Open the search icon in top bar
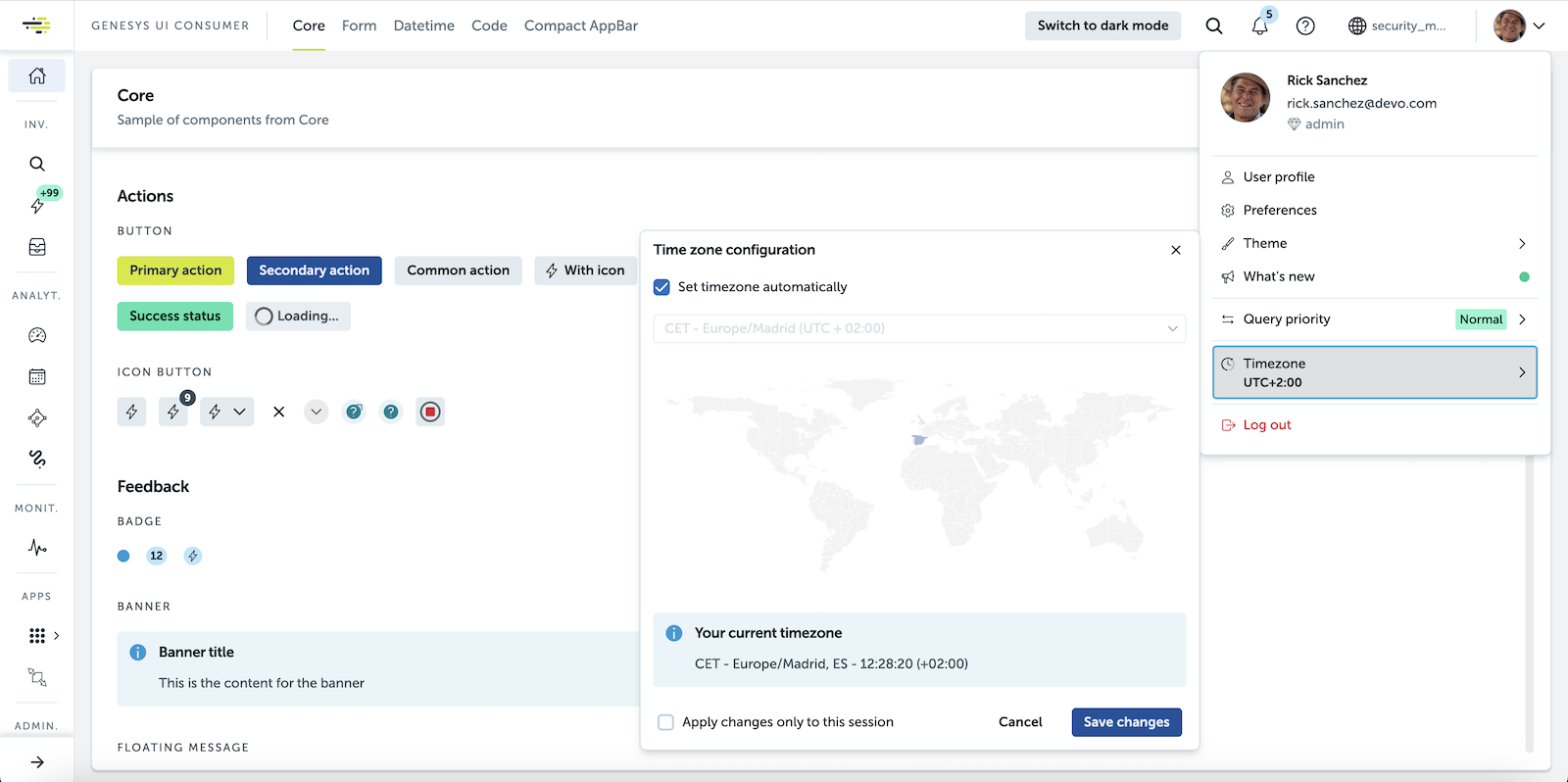This screenshot has height=782, width=1568. pyautogui.click(x=1213, y=26)
